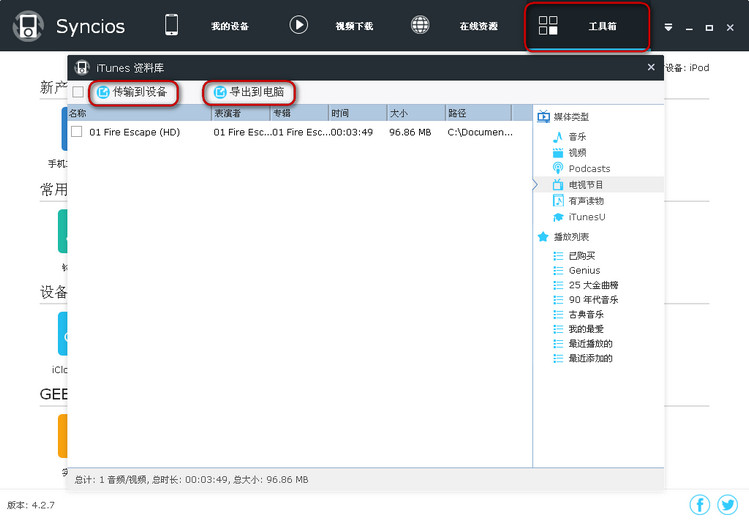Click the clapperboard icon beside 视频
749x521 pixels.
pos(557,153)
